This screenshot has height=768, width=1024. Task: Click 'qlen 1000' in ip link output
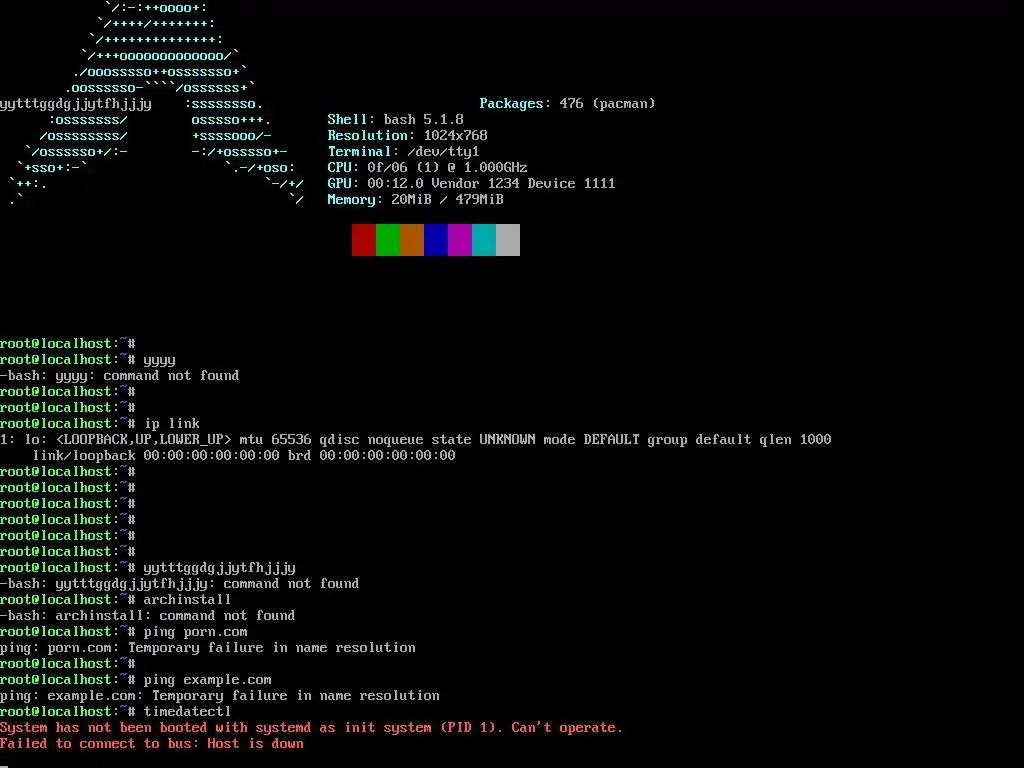click(x=795, y=440)
